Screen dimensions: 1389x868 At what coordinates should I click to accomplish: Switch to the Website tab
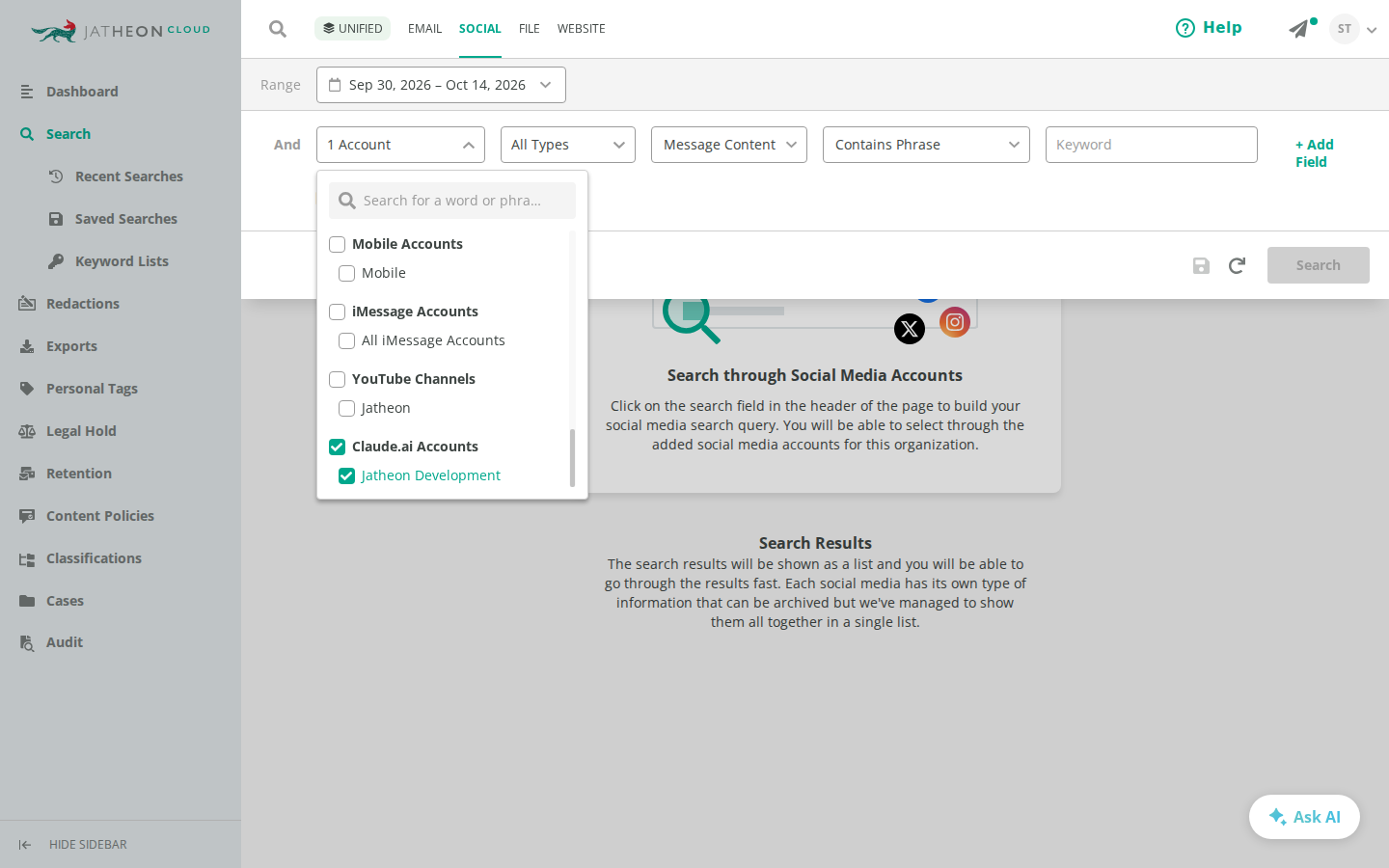click(582, 29)
